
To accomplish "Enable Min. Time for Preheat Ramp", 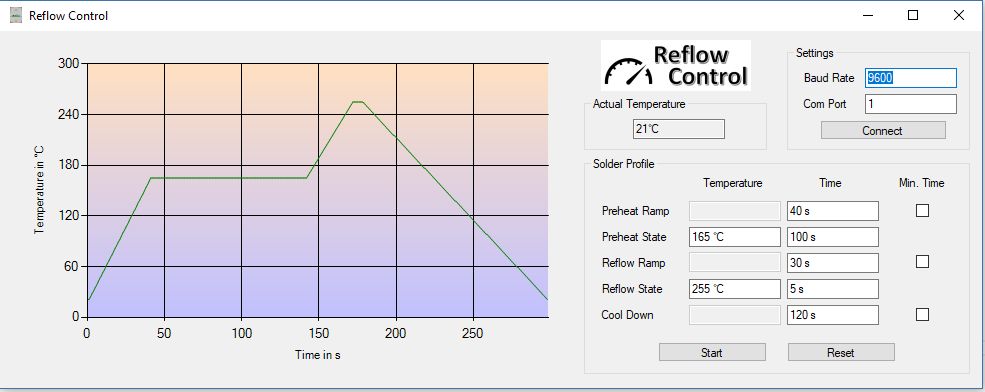I will (x=922, y=210).
